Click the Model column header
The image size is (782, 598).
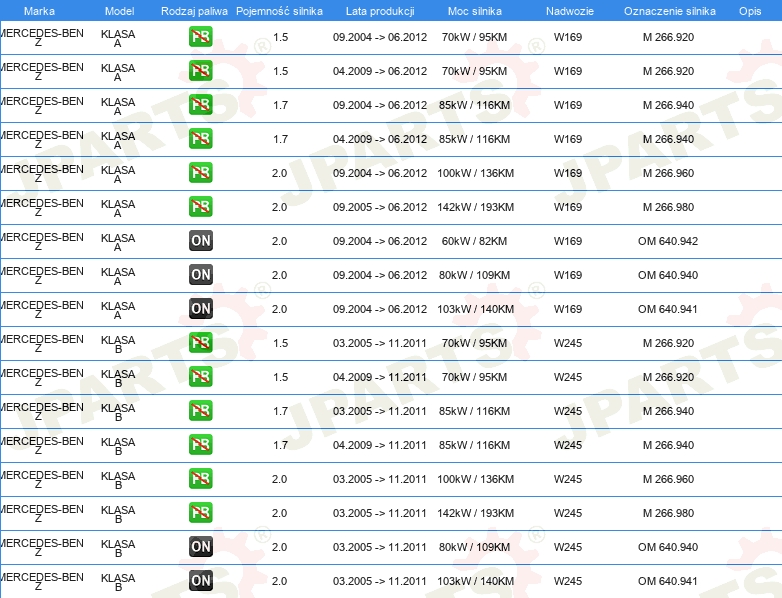[120, 11]
